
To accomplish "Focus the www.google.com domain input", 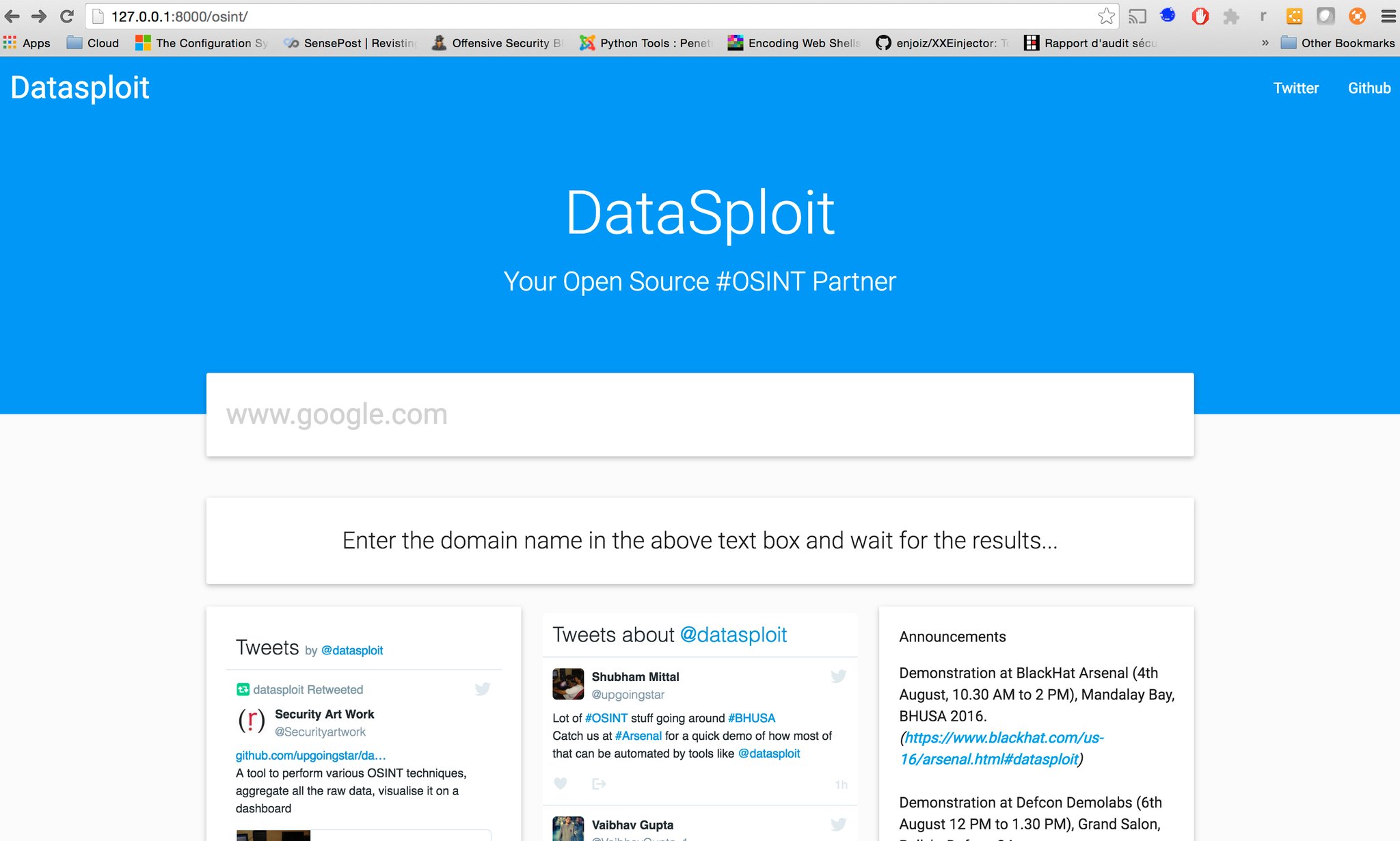I will (700, 414).
